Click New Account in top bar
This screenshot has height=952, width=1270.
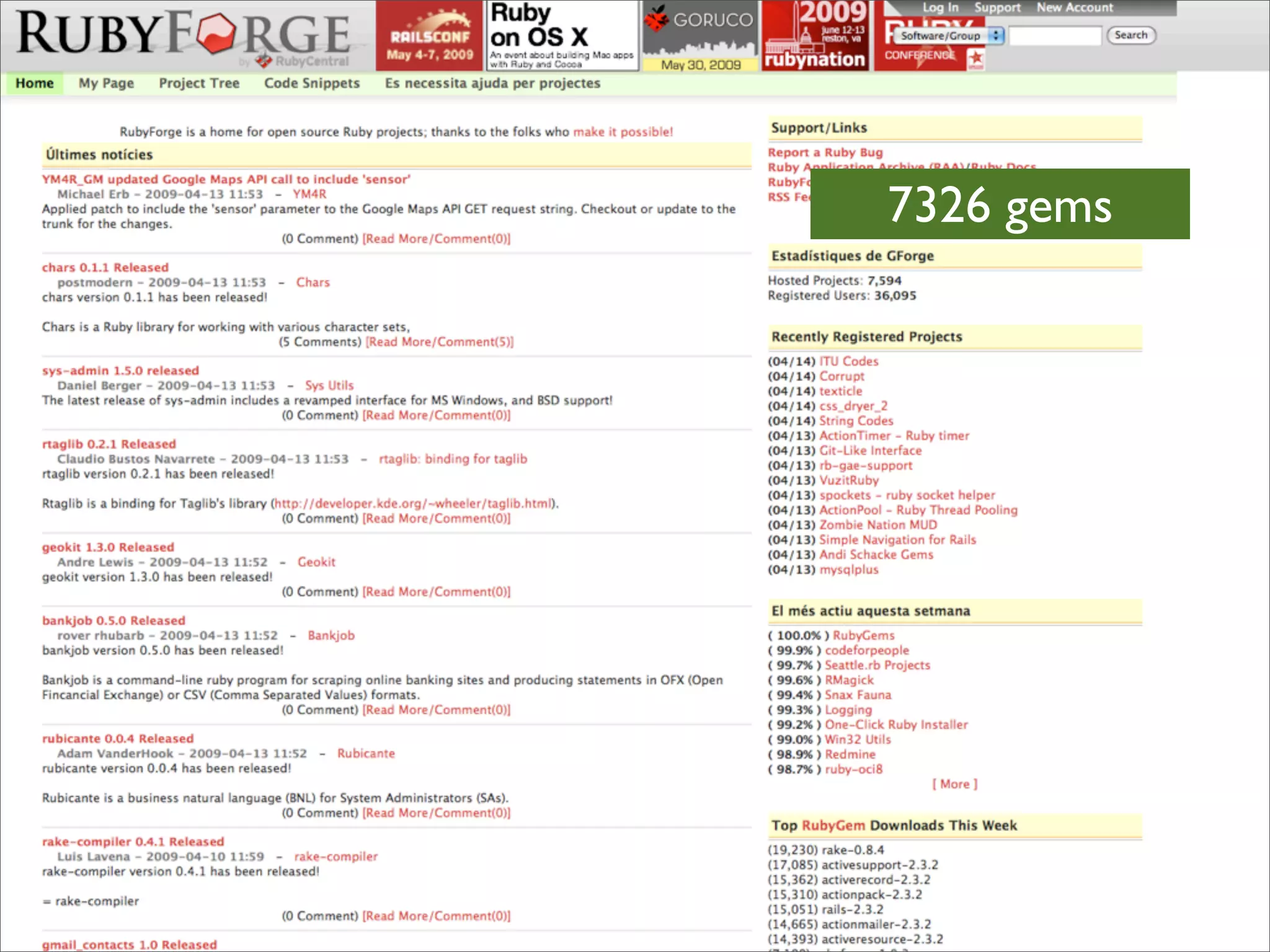[1075, 8]
